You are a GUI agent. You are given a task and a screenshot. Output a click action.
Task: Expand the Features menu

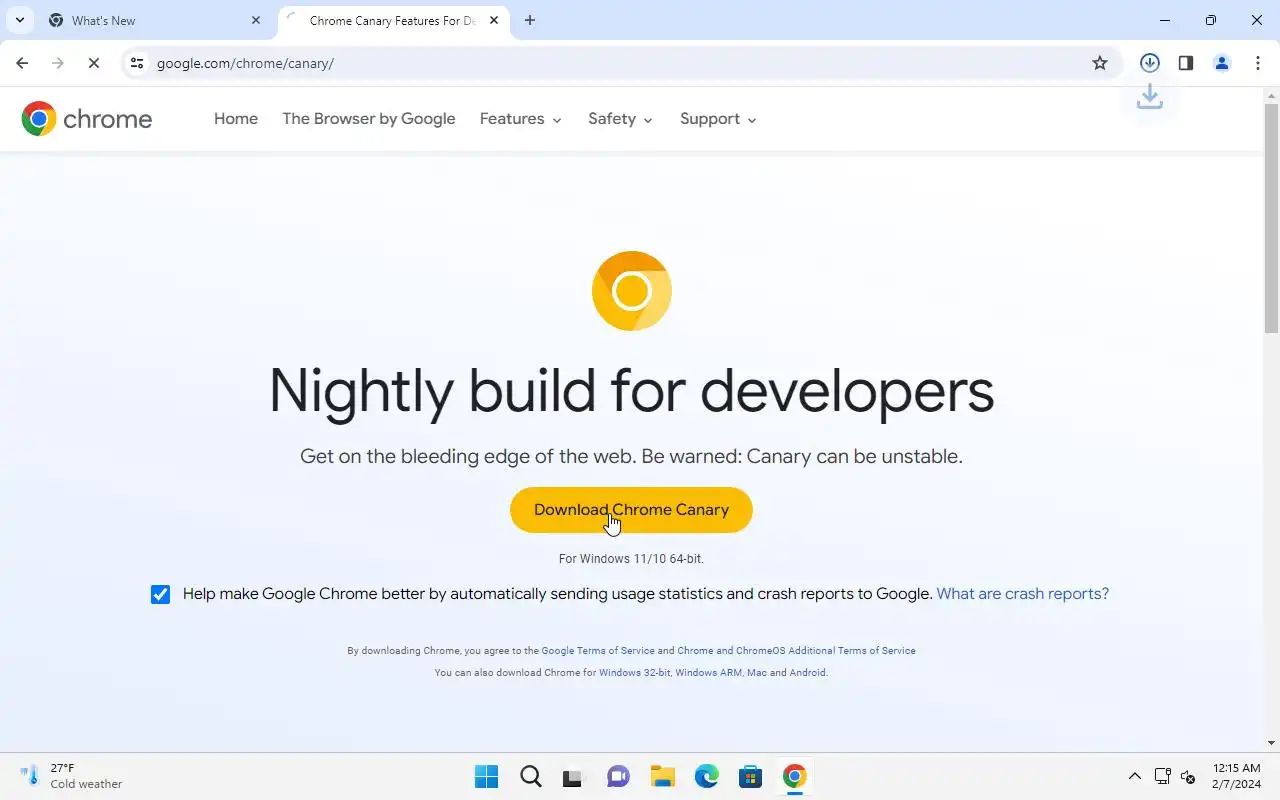(521, 118)
